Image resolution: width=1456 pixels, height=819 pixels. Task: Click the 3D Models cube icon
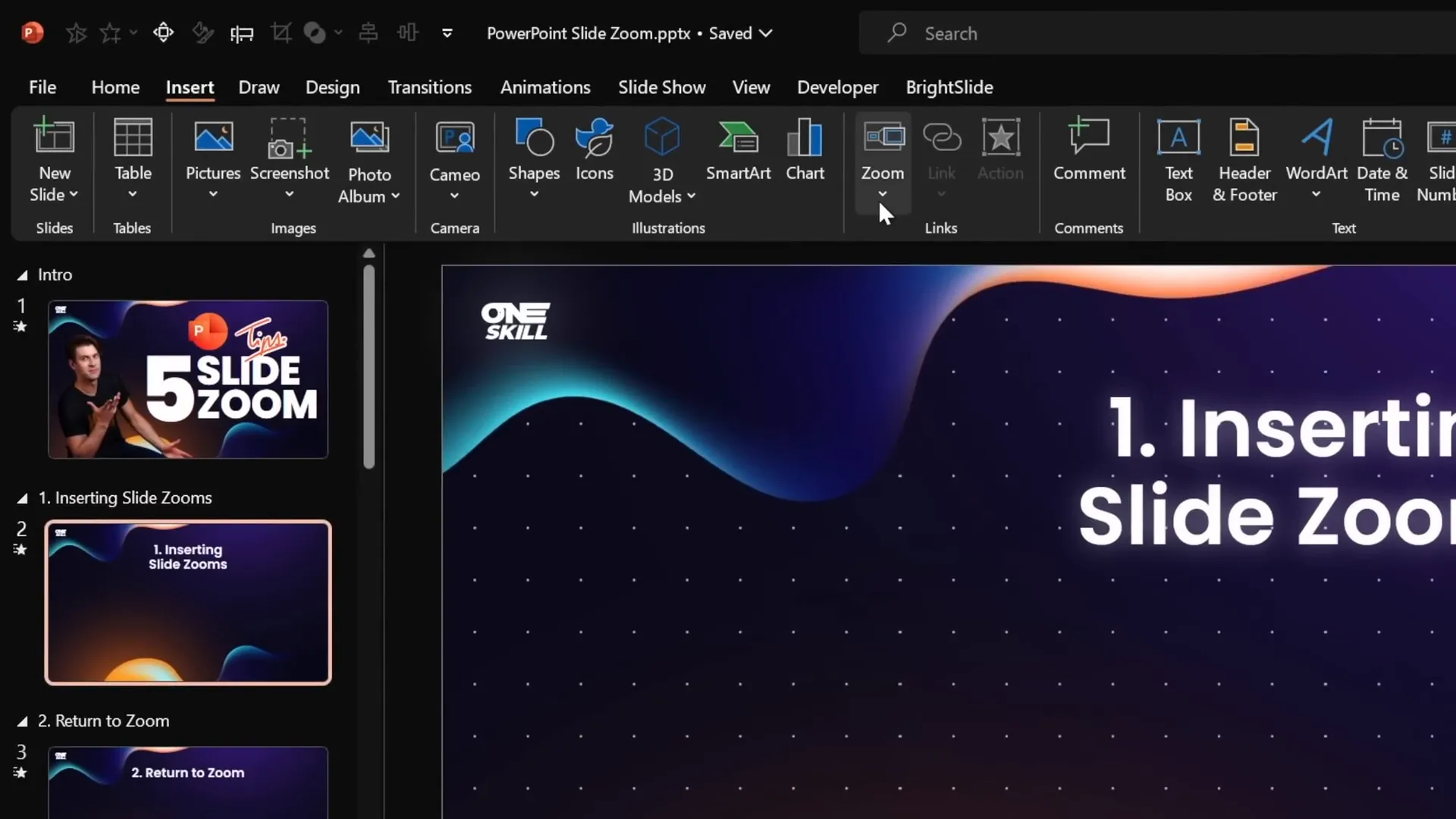pos(662,136)
